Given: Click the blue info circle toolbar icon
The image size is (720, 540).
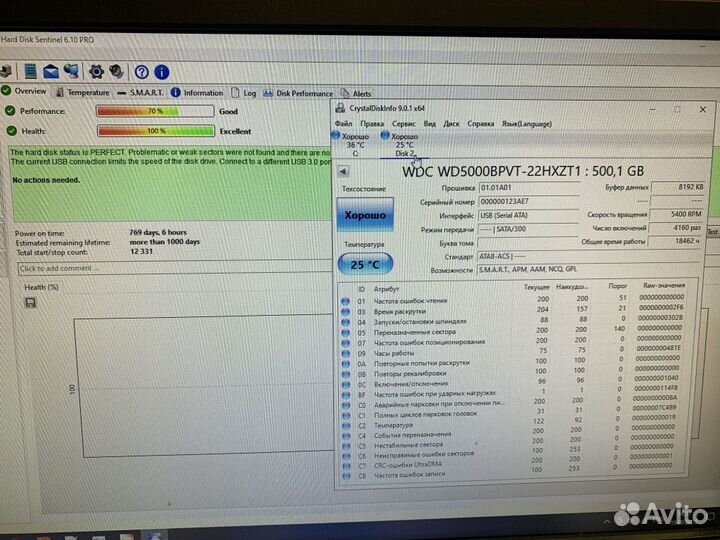Looking at the screenshot, I should tap(162, 72).
